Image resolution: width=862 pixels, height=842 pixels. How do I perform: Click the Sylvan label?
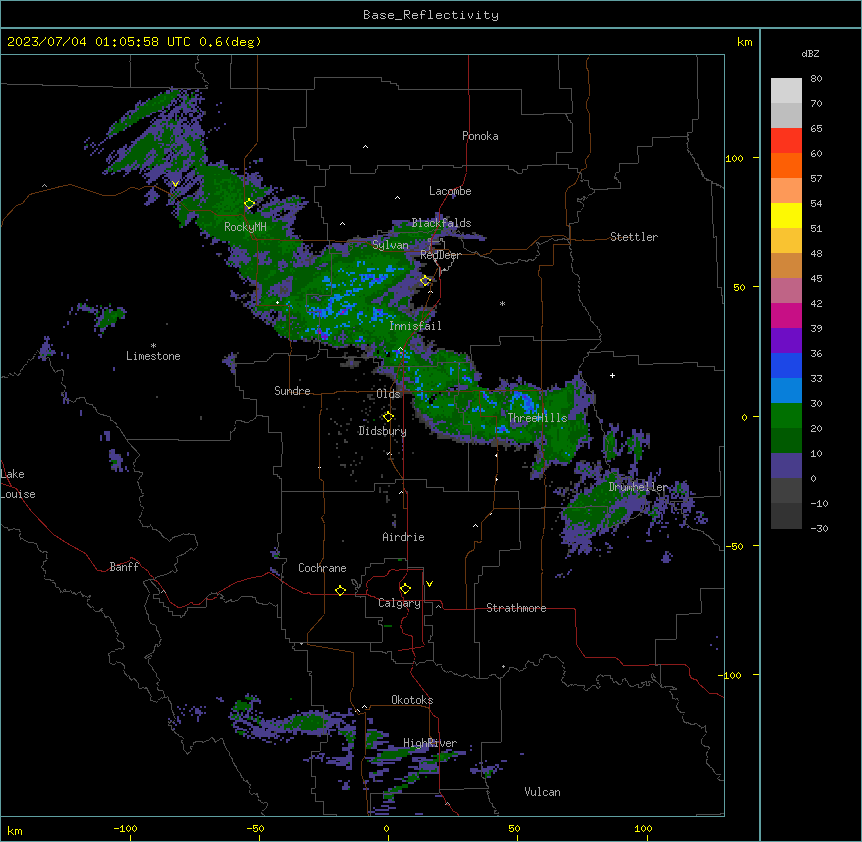pyautogui.click(x=390, y=245)
